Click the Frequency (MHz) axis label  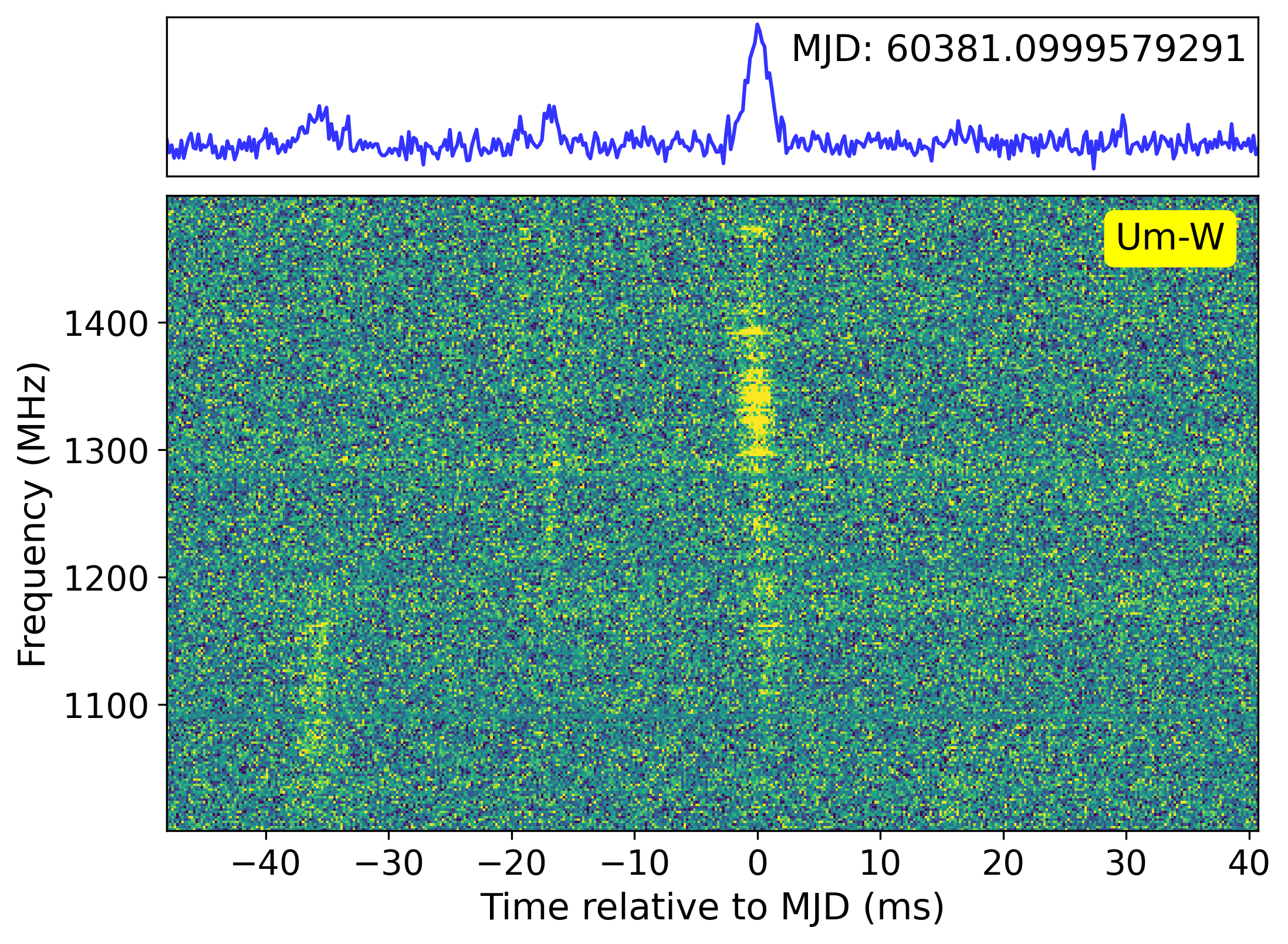[32, 514]
